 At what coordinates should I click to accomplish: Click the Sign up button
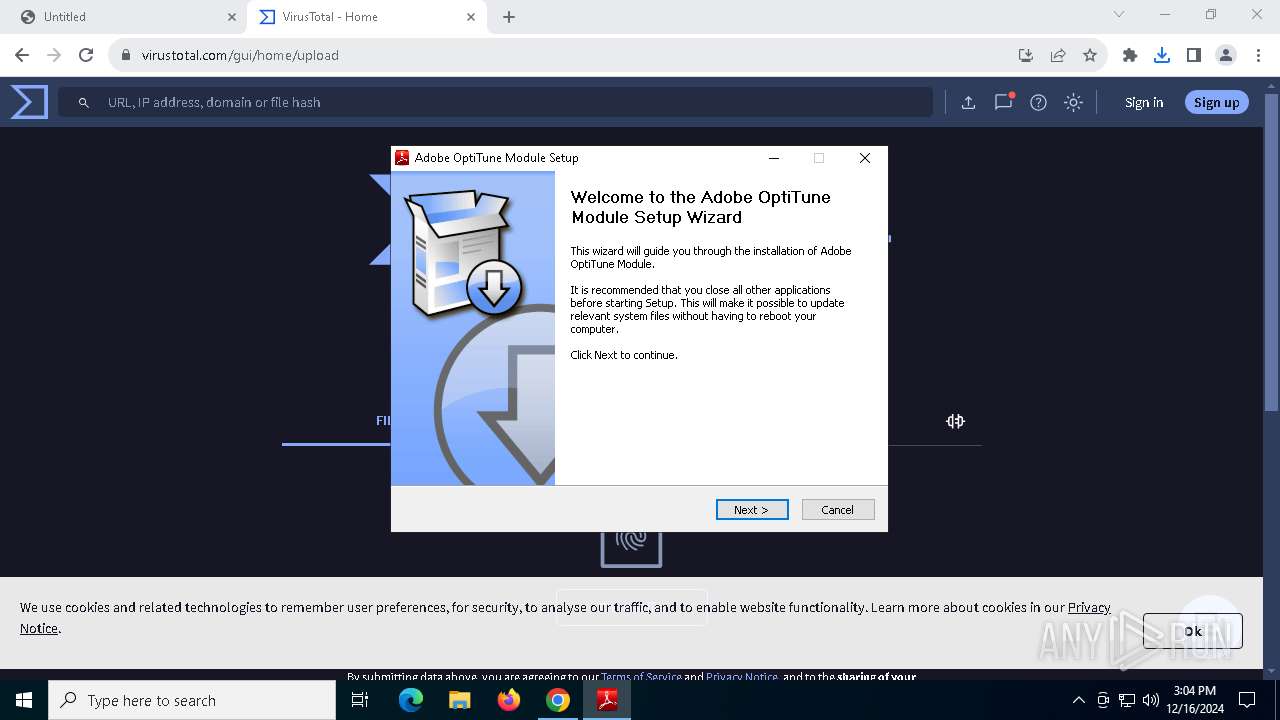tap(1216, 102)
